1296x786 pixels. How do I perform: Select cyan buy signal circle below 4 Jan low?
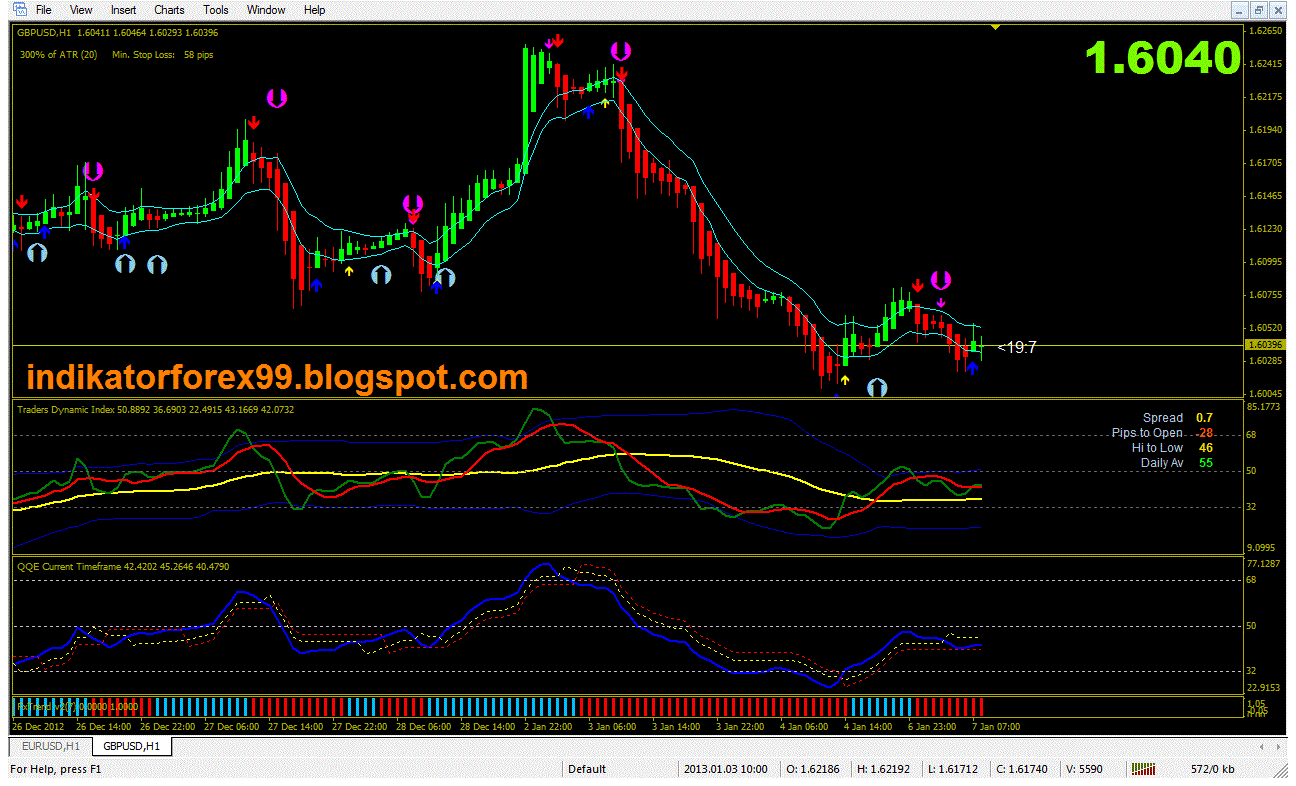pos(877,387)
